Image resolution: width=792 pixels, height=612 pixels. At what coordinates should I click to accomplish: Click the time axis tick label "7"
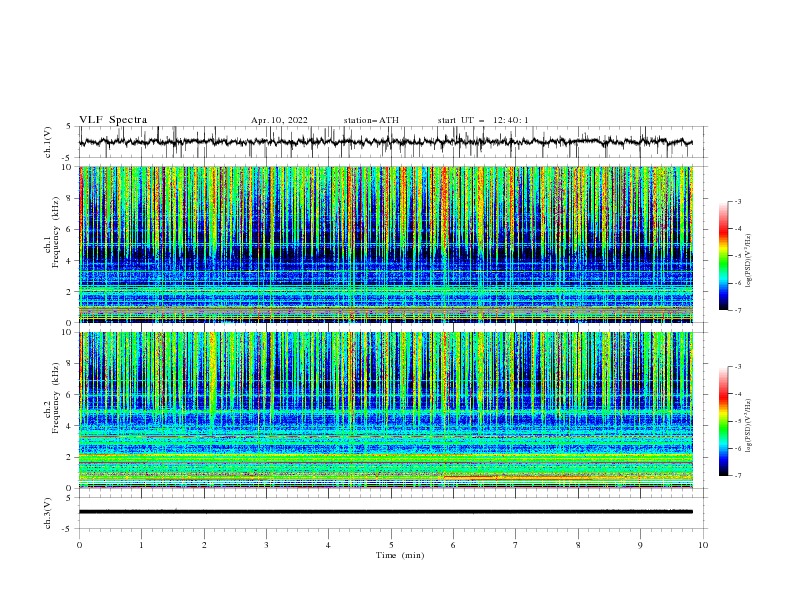tap(516, 545)
